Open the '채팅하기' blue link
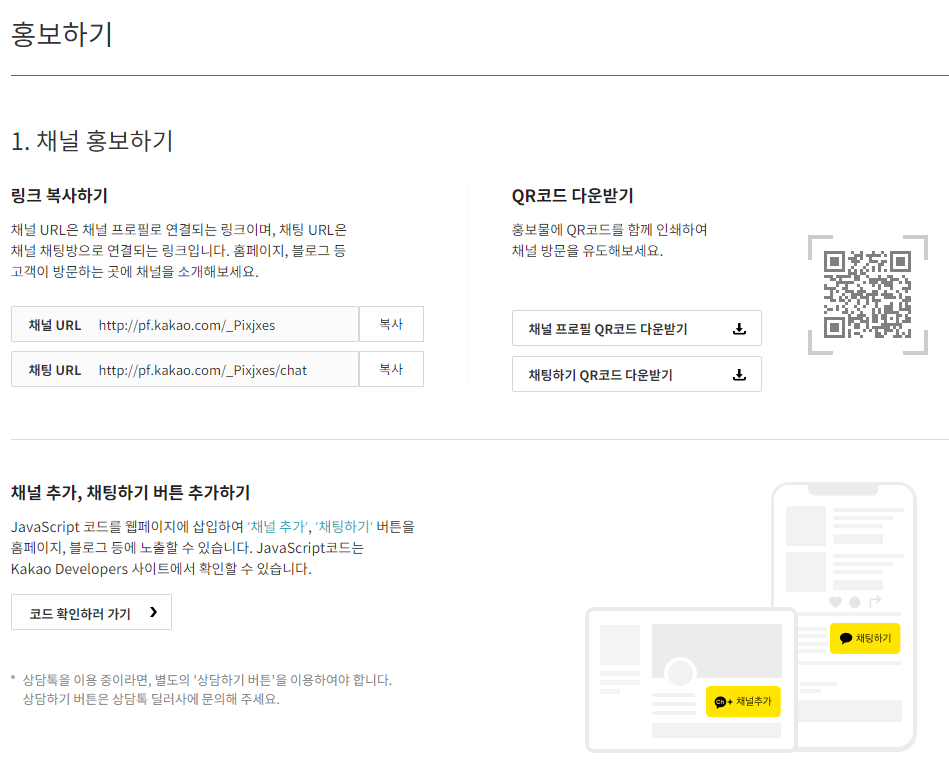 tap(344, 526)
